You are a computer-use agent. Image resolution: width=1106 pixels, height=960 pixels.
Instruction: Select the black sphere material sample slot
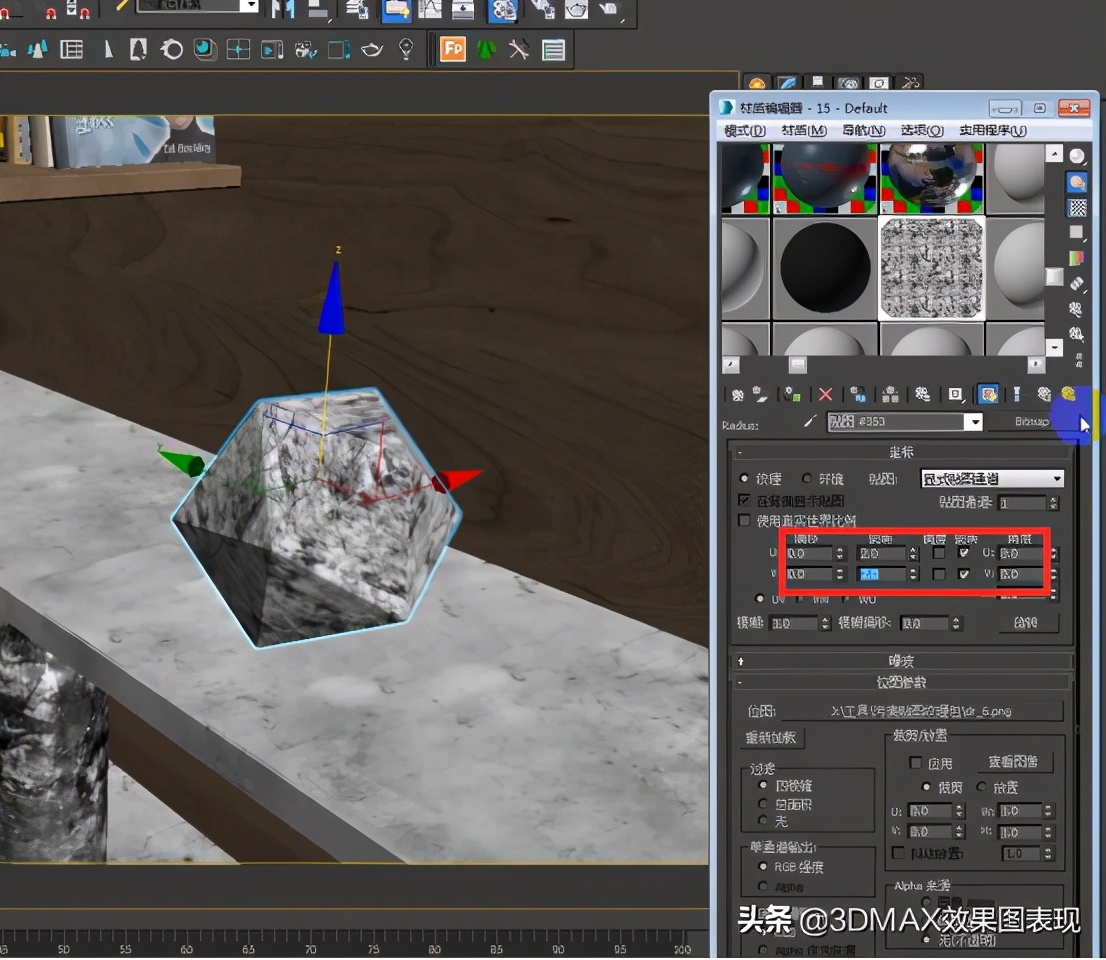pyautogui.click(x=825, y=267)
